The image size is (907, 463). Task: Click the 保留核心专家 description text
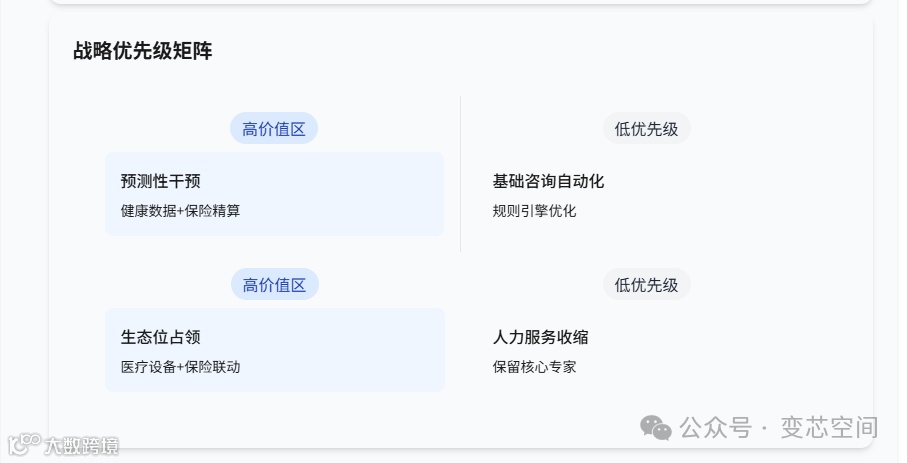pyautogui.click(x=534, y=367)
